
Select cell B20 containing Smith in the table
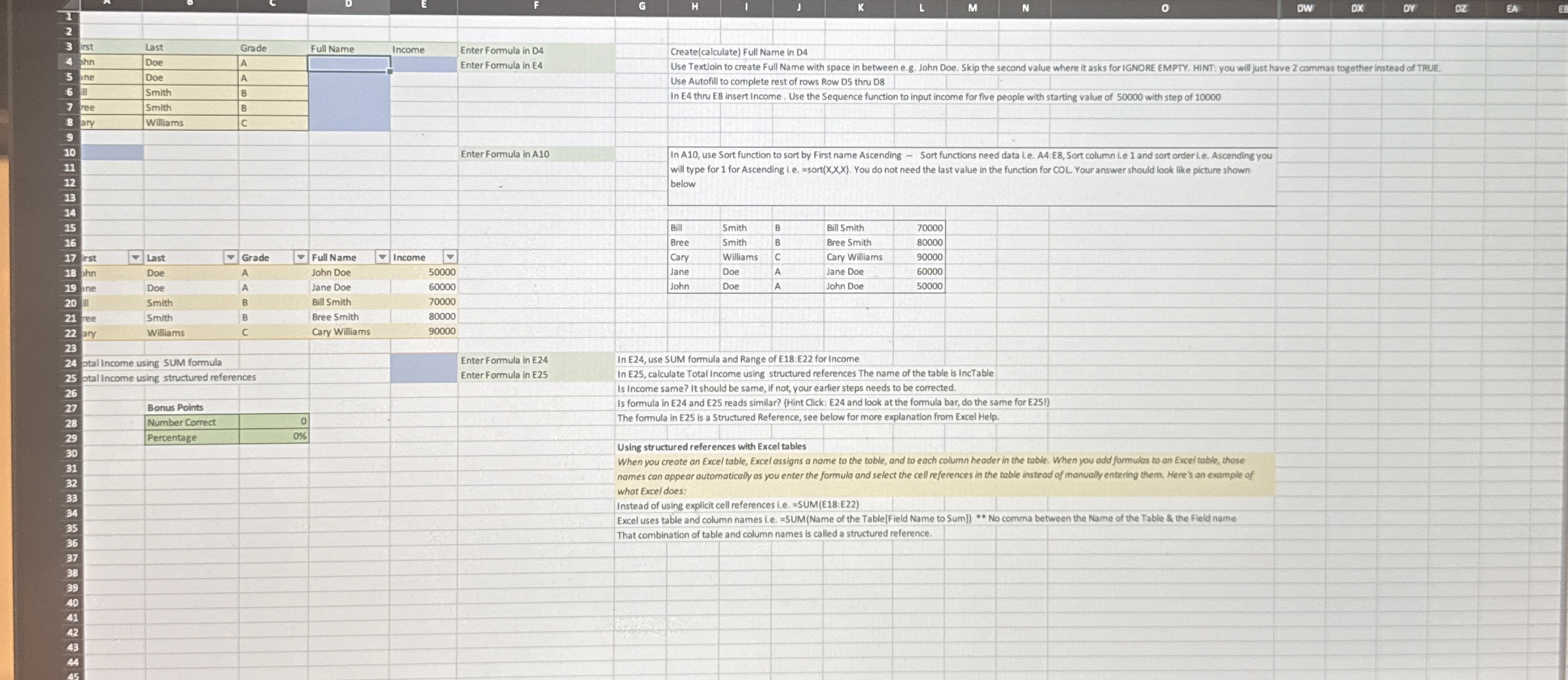[191, 302]
